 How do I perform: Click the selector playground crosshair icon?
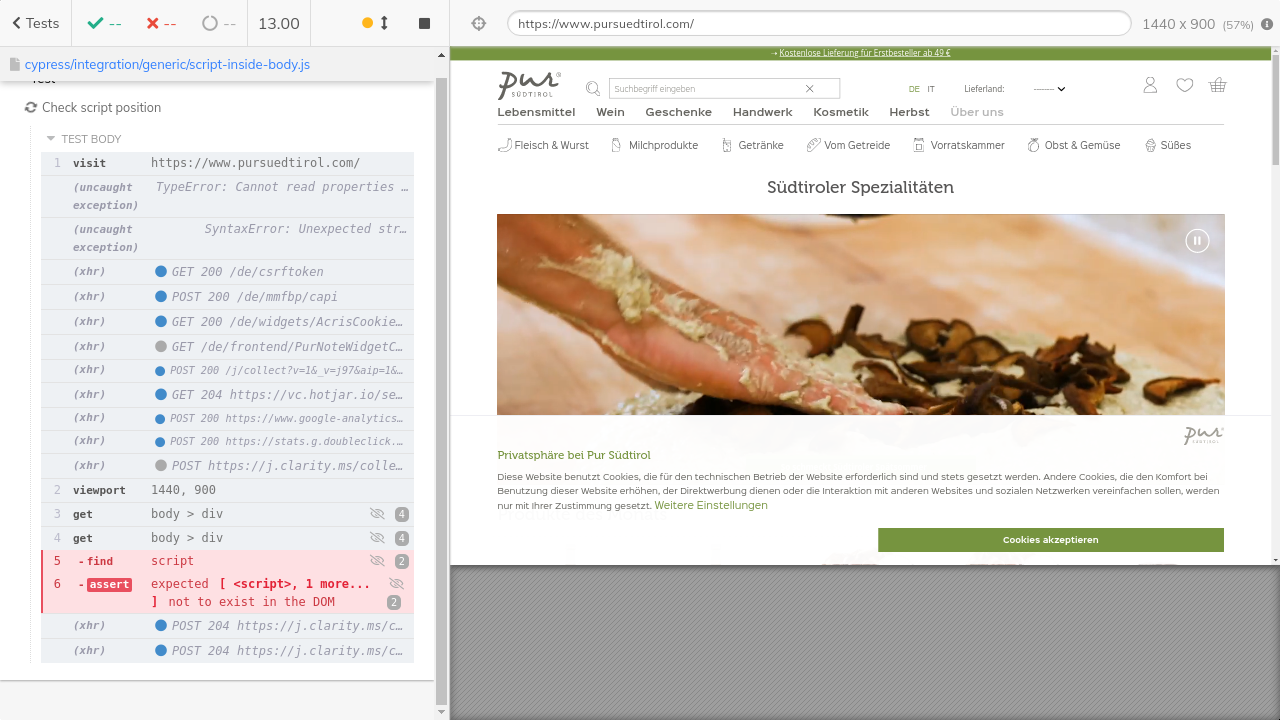click(478, 23)
